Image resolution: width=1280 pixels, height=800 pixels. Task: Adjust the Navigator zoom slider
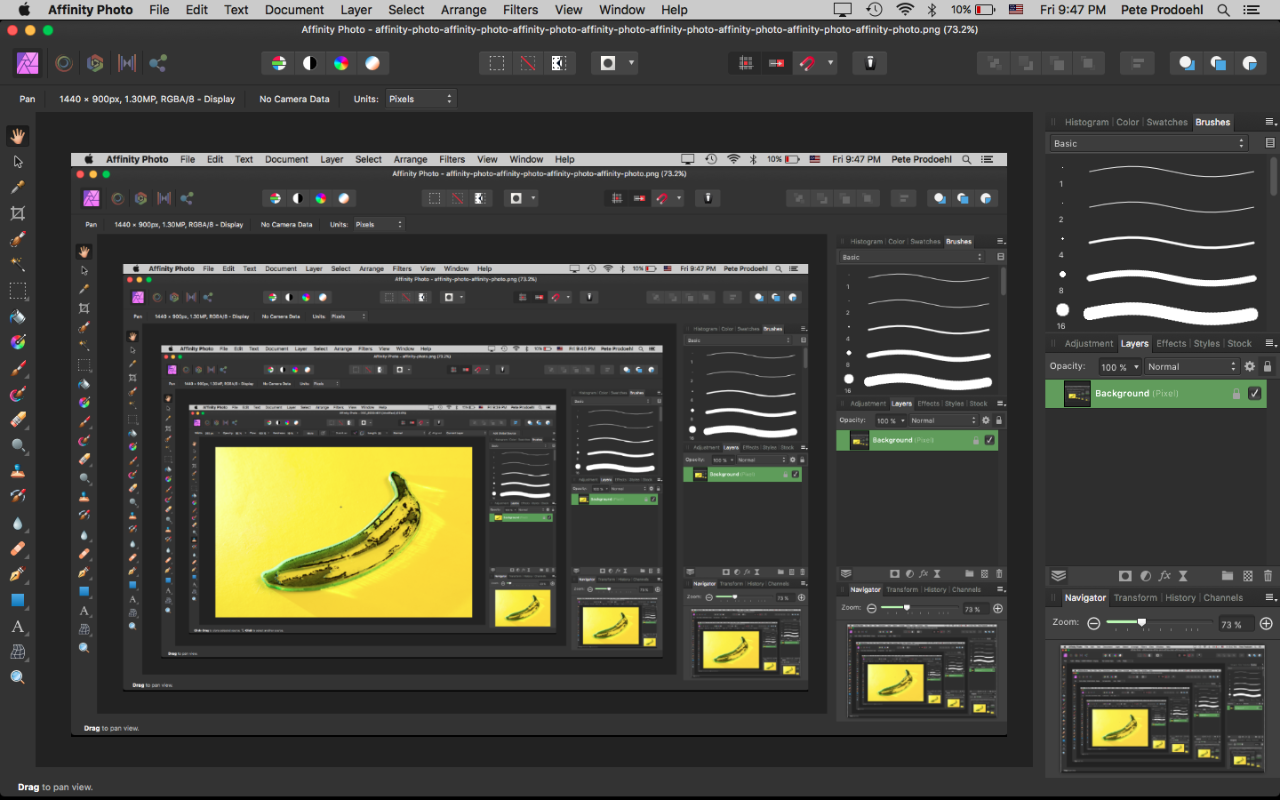1142,622
